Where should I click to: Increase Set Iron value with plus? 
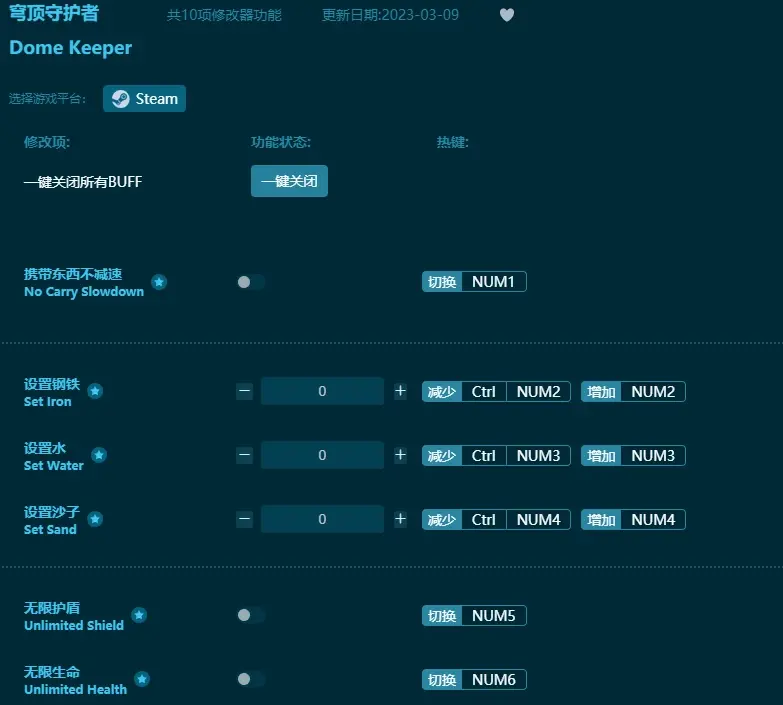point(400,391)
